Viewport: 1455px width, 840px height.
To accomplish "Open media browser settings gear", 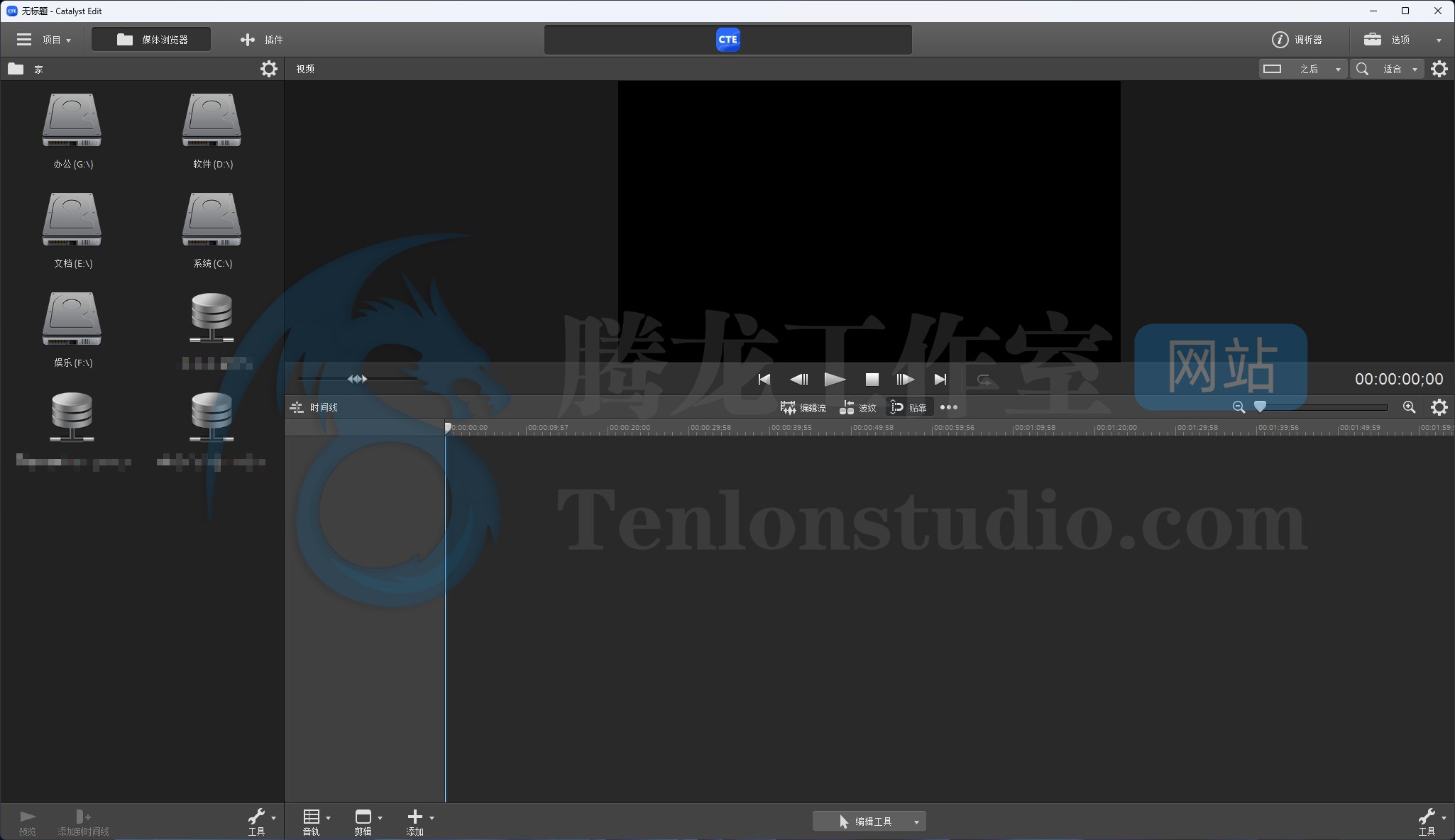I will [269, 69].
